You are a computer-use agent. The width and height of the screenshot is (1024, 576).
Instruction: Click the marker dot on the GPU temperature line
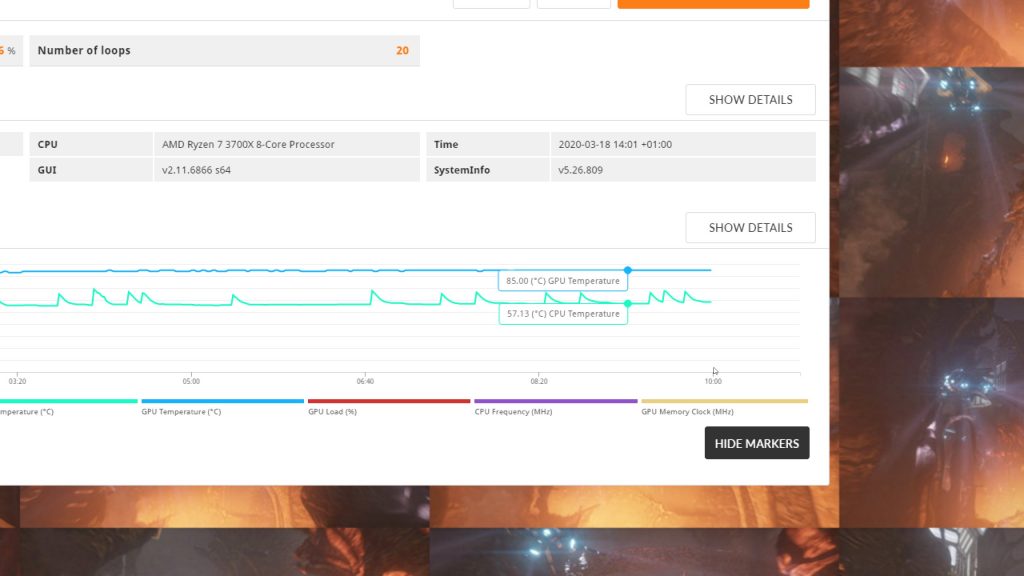point(628,269)
